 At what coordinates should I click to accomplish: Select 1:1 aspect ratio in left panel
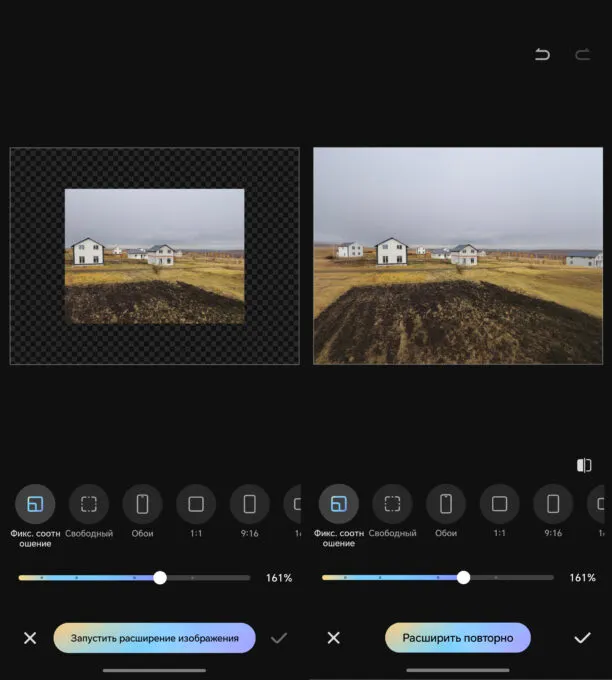point(196,504)
